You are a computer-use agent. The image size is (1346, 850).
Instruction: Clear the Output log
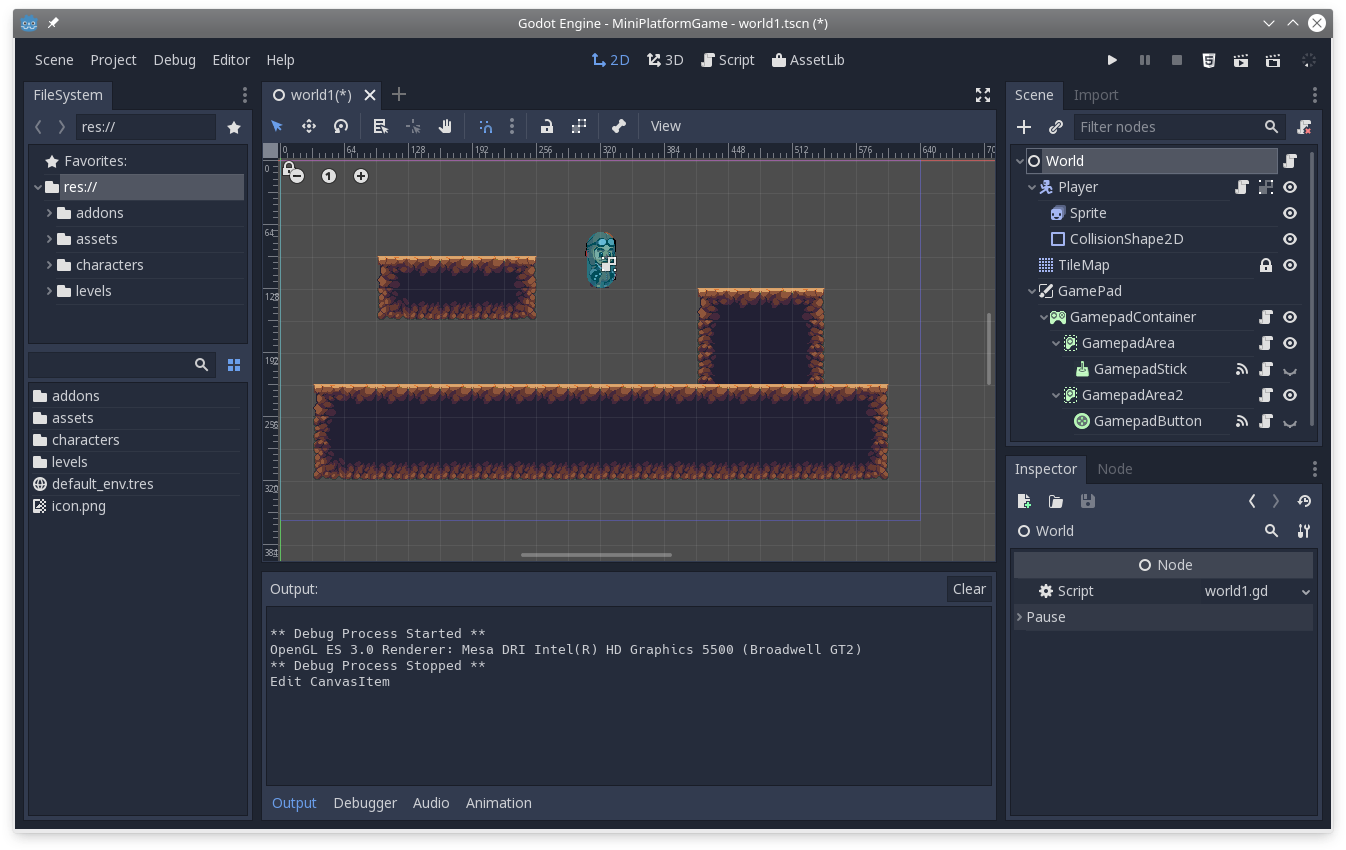tap(968, 589)
